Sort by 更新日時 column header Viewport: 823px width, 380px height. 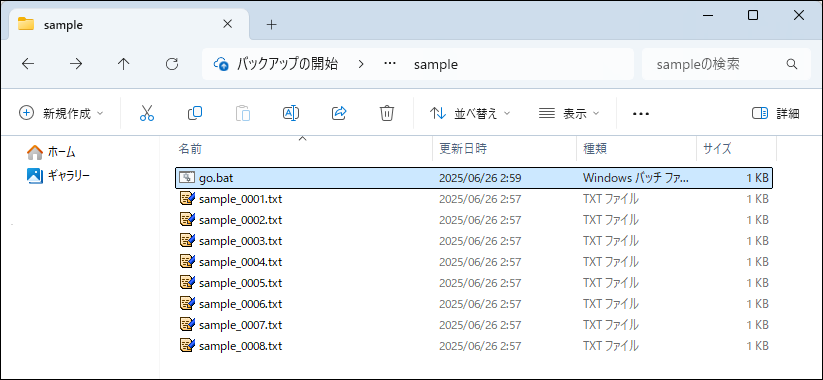click(x=505, y=149)
